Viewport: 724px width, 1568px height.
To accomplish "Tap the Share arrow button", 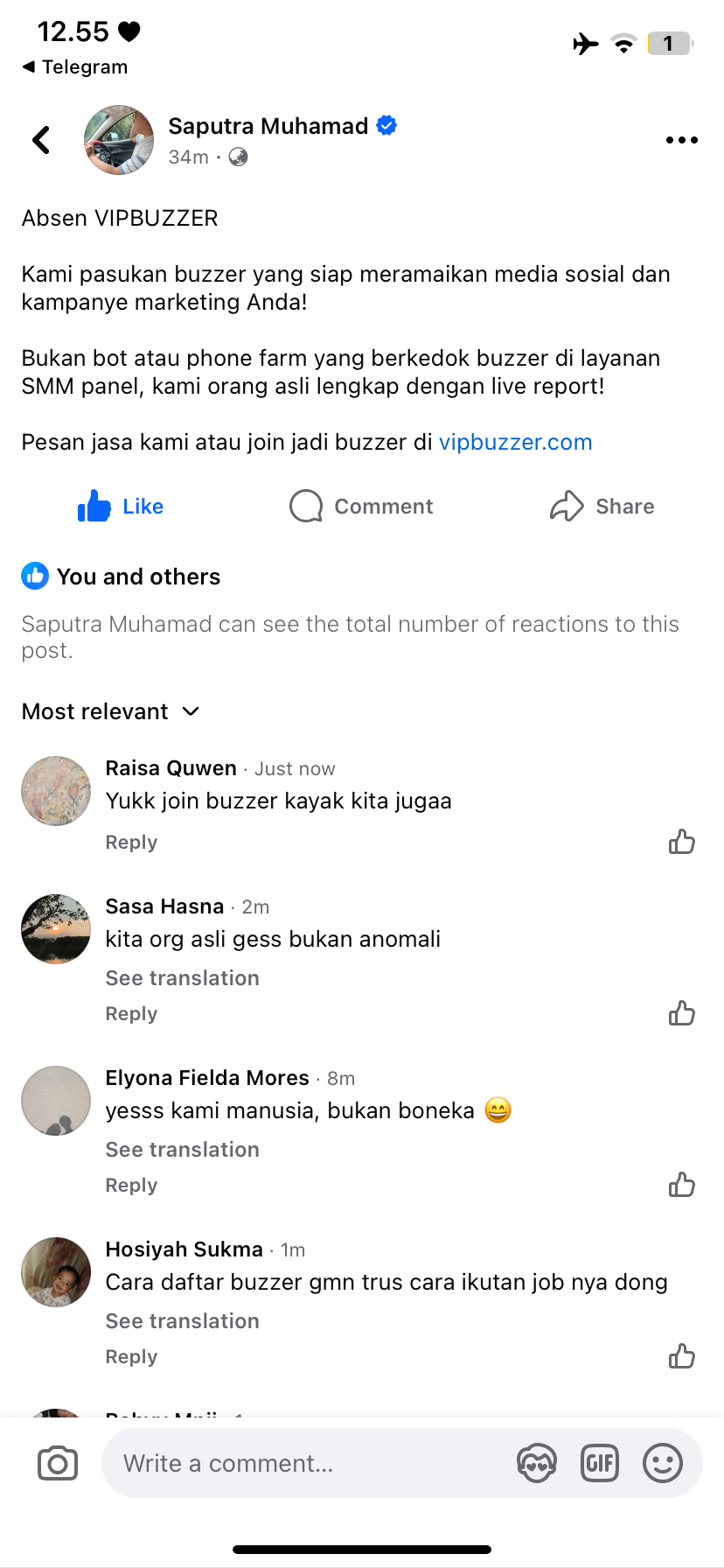I will pyautogui.click(x=602, y=507).
